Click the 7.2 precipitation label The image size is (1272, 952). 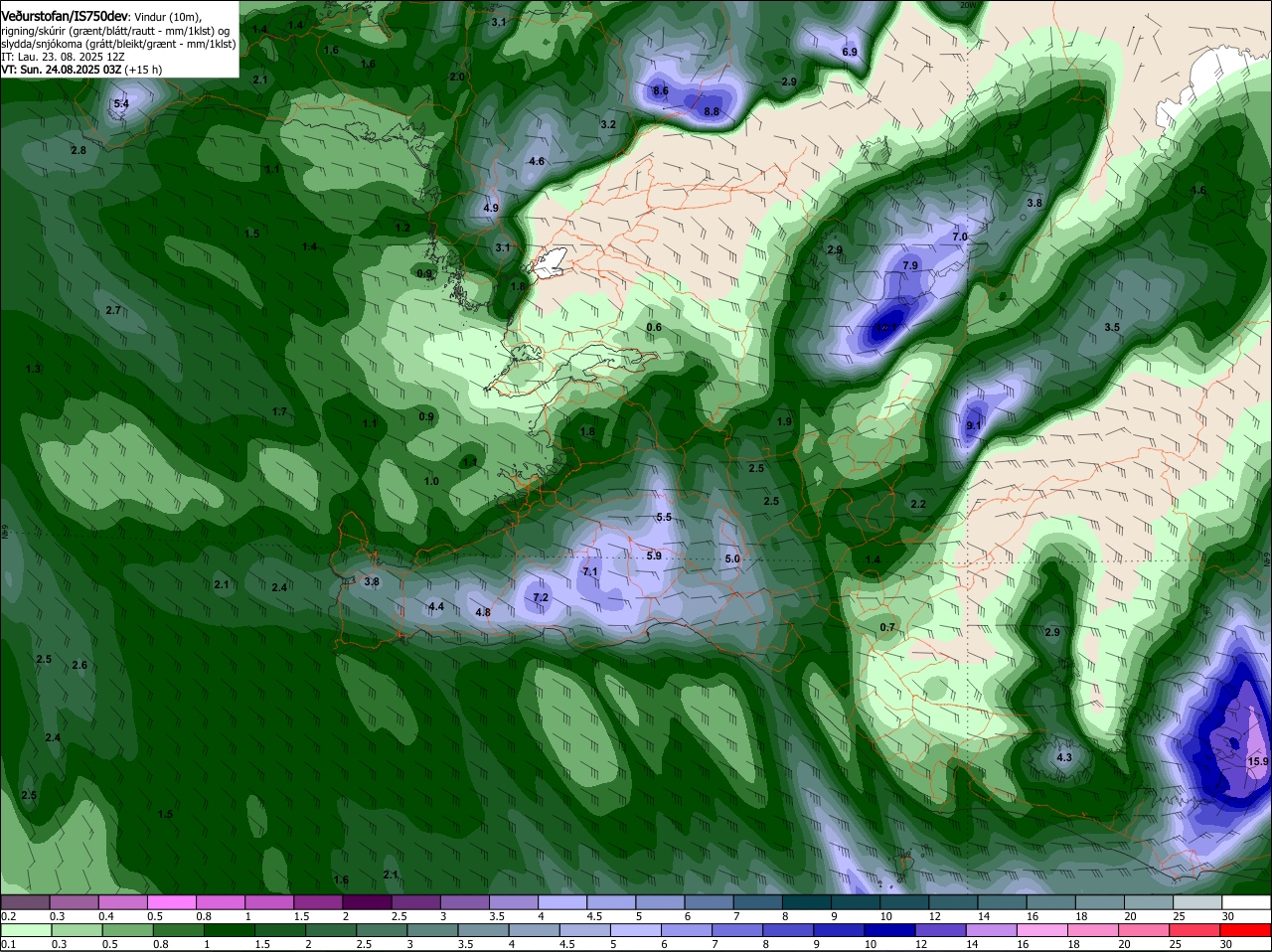541,597
